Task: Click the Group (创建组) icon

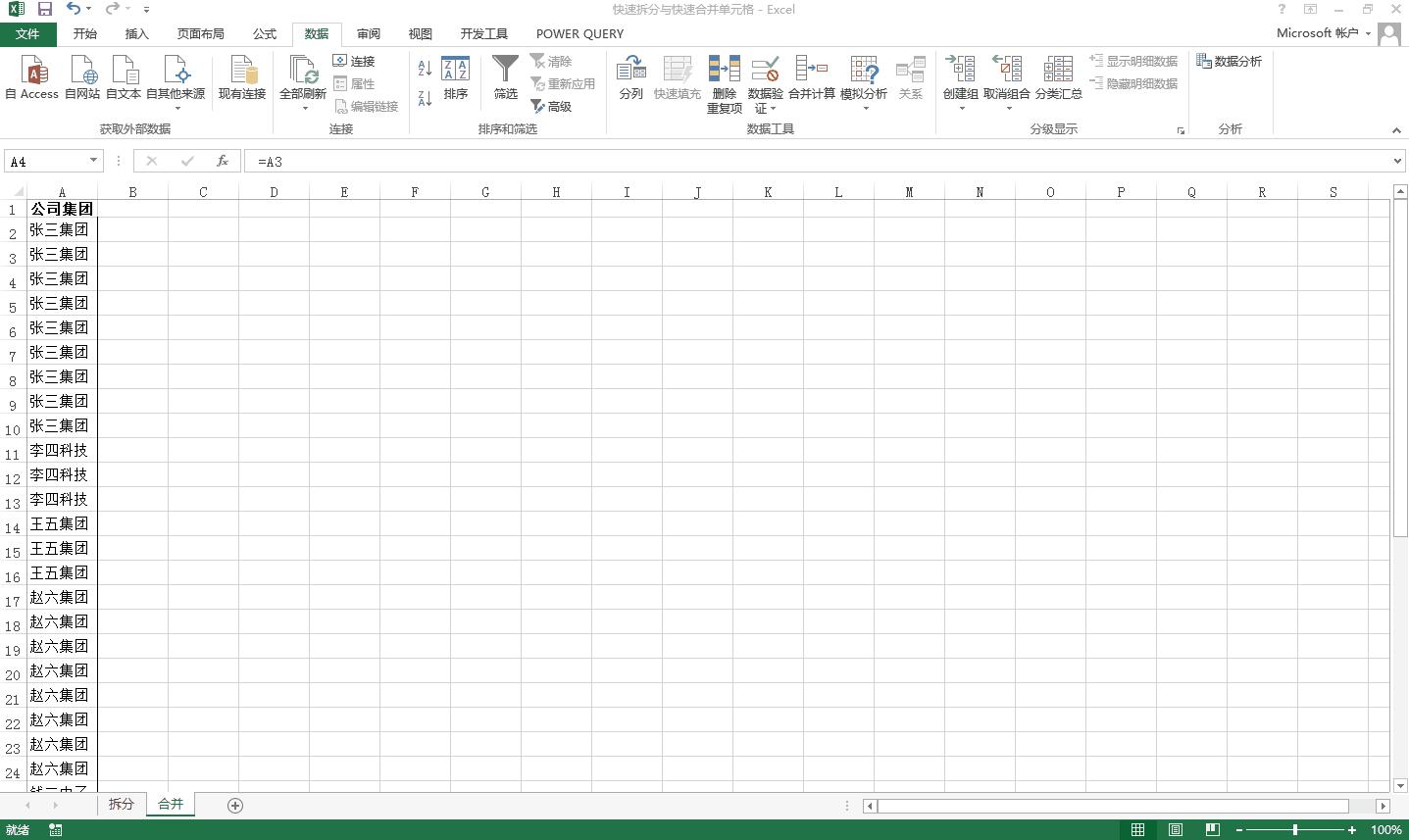Action: pos(961,70)
